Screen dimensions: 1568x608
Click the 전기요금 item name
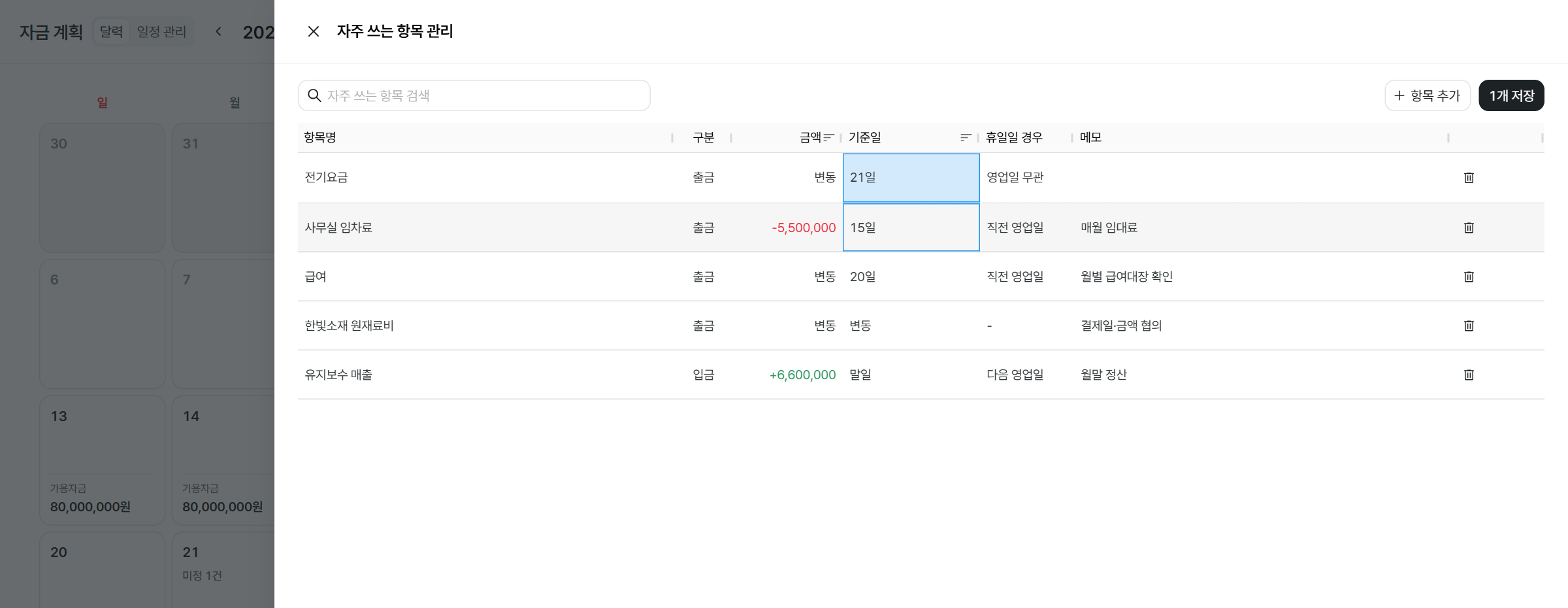click(x=326, y=178)
